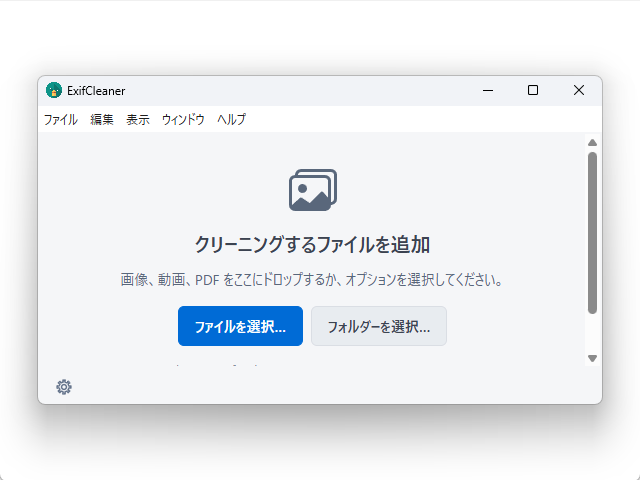Image resolution: width=640 pixels, height=480 pixels.
Task: Click the vertical scrollbar thumb
Action: (x=593, y=233)
